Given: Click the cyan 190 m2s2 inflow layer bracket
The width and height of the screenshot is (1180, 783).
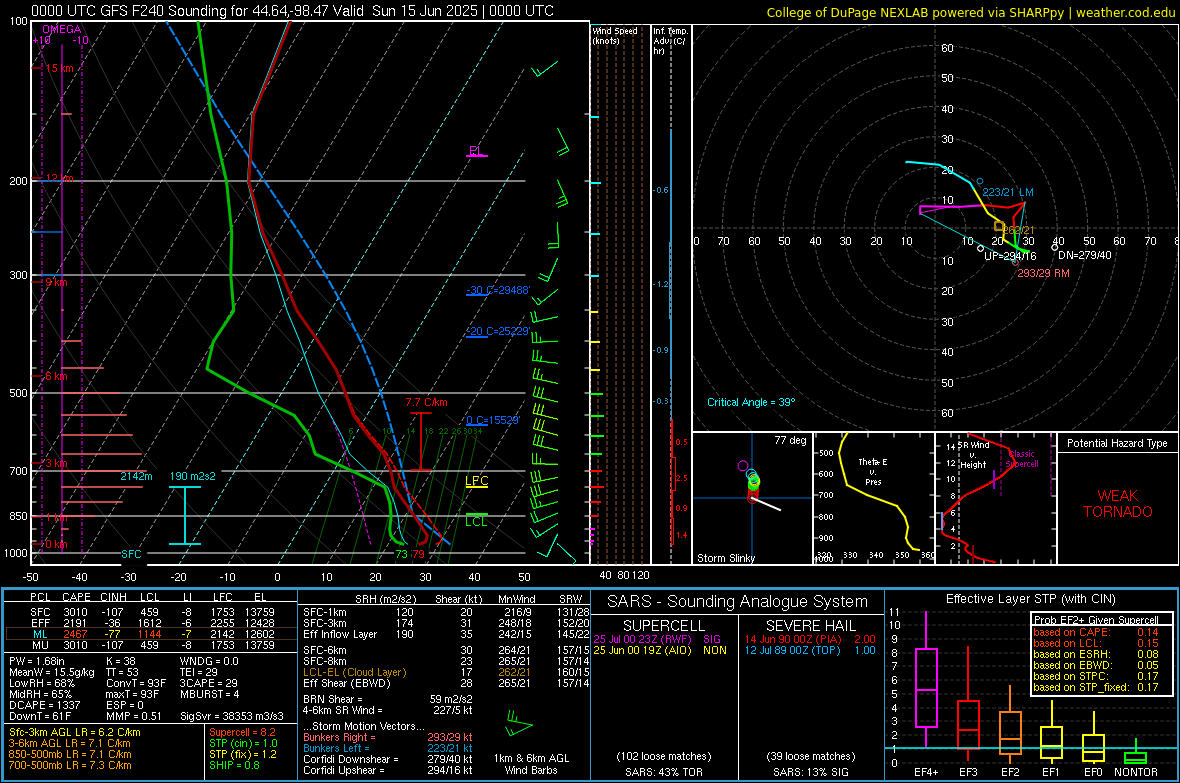Looking at the screenshot, I should [x=184, y=516].
